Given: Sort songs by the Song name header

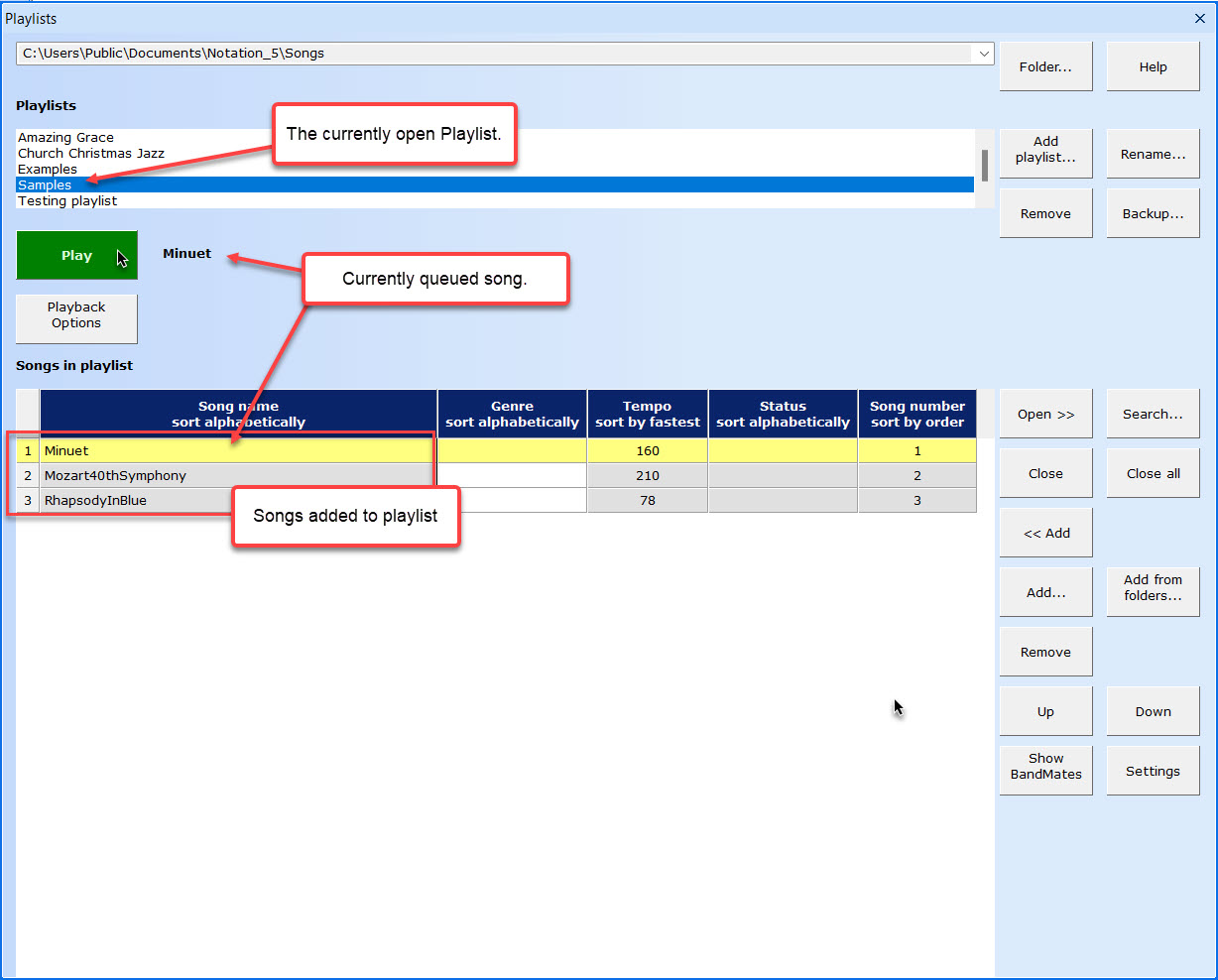Looking at the screenshot, I should (x=238, y=414).
